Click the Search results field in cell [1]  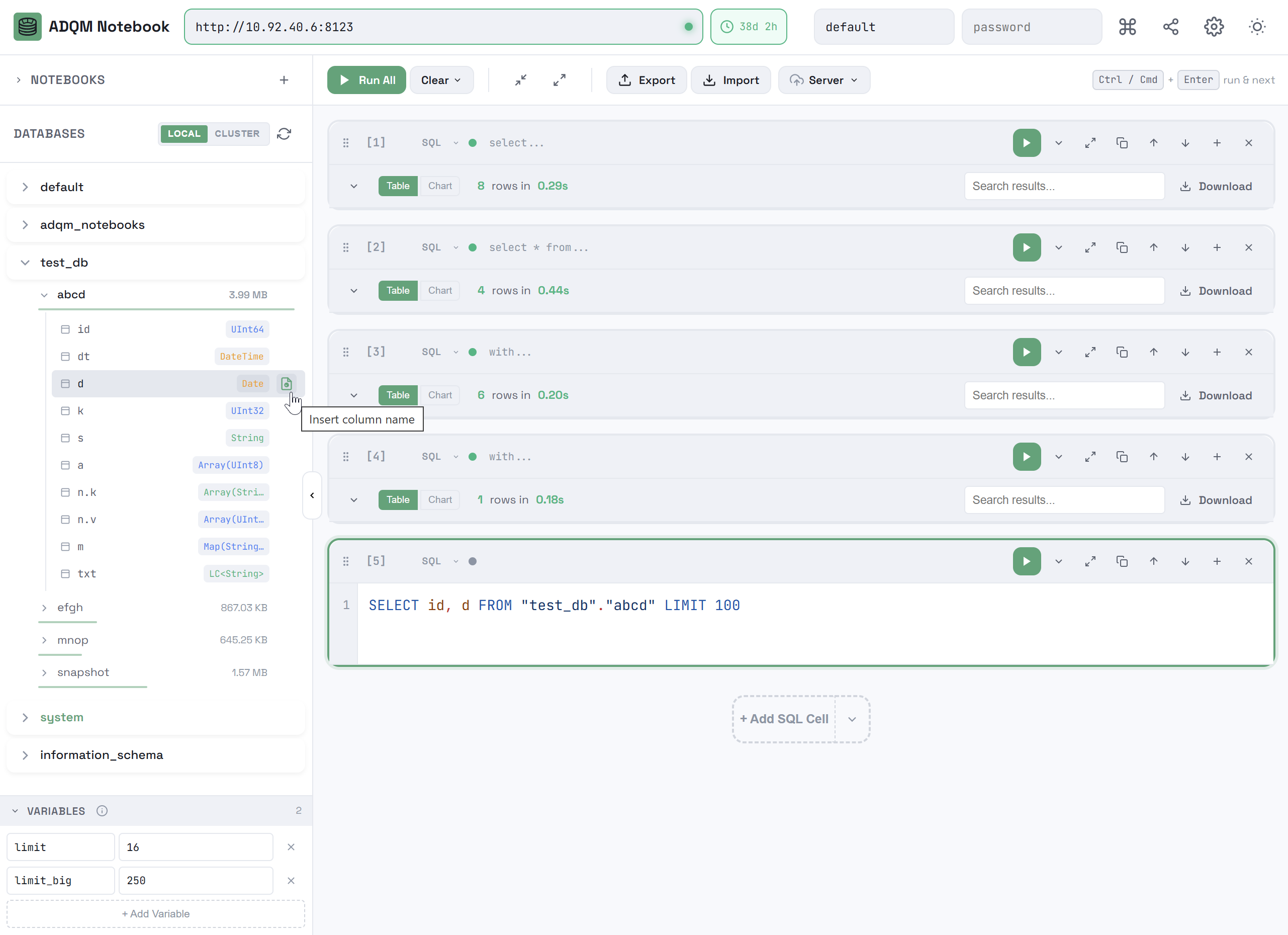(1064, 186)
